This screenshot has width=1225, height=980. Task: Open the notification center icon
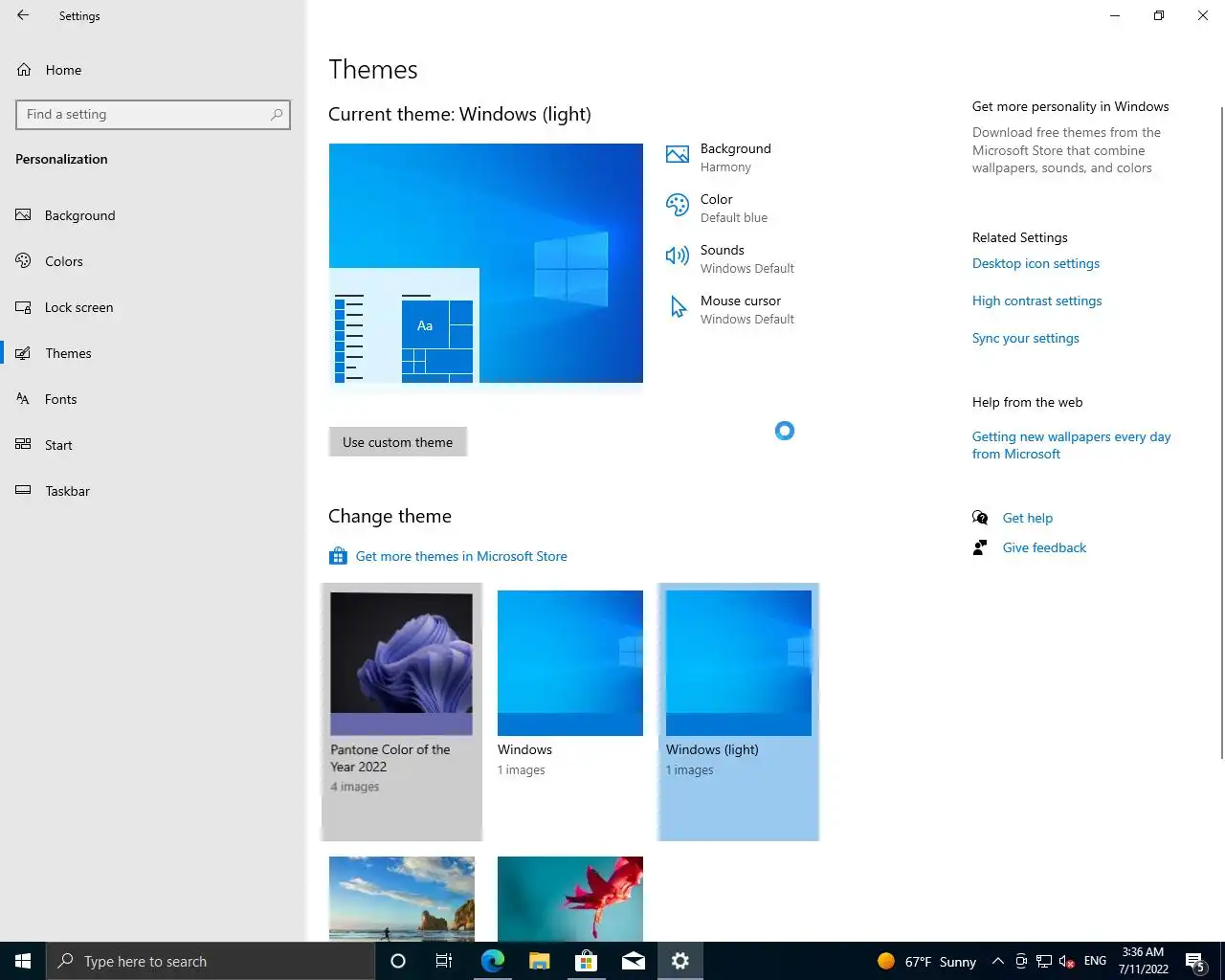pos(1195,961)
